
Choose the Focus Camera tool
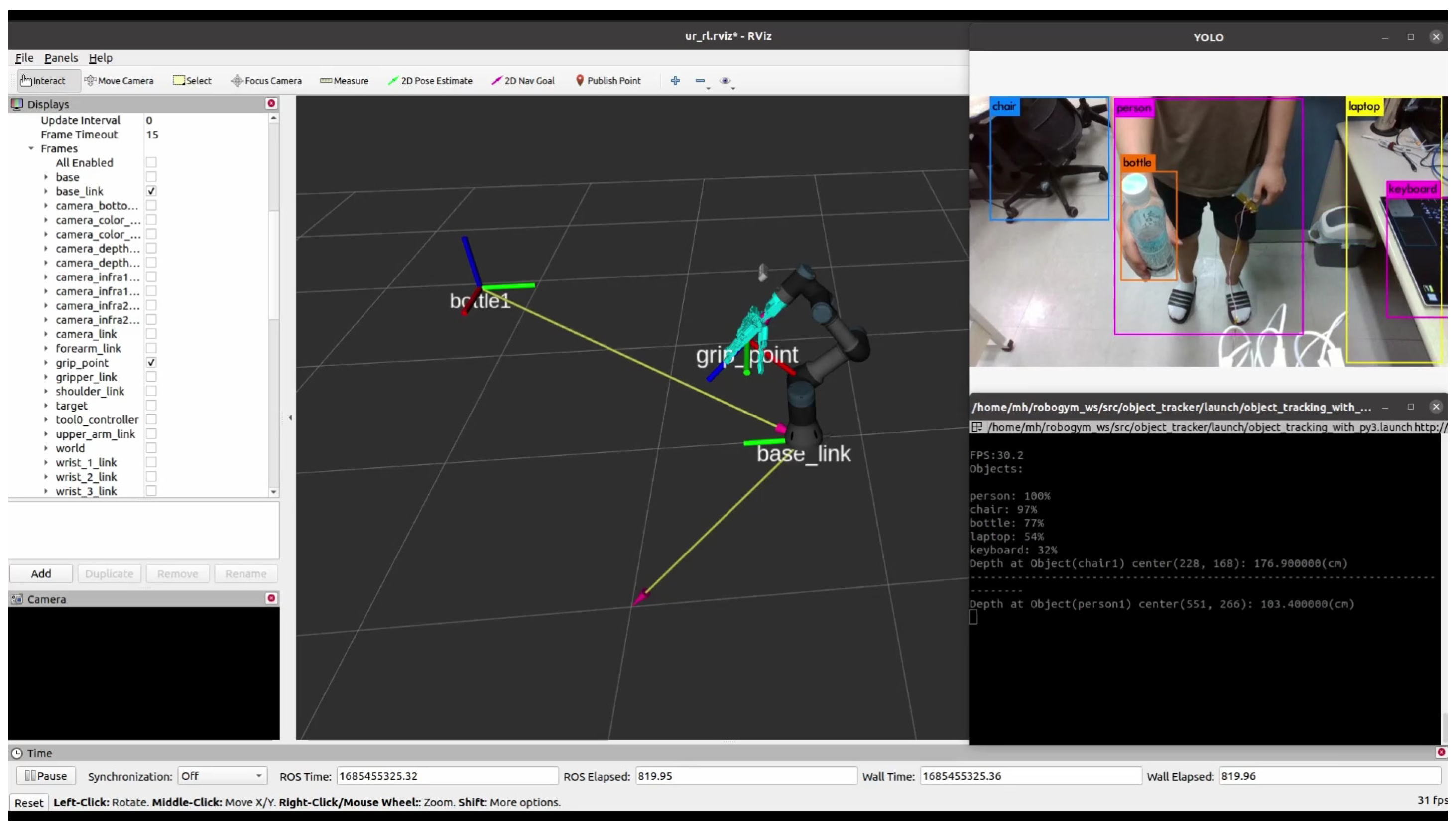(x=266, y=80)
